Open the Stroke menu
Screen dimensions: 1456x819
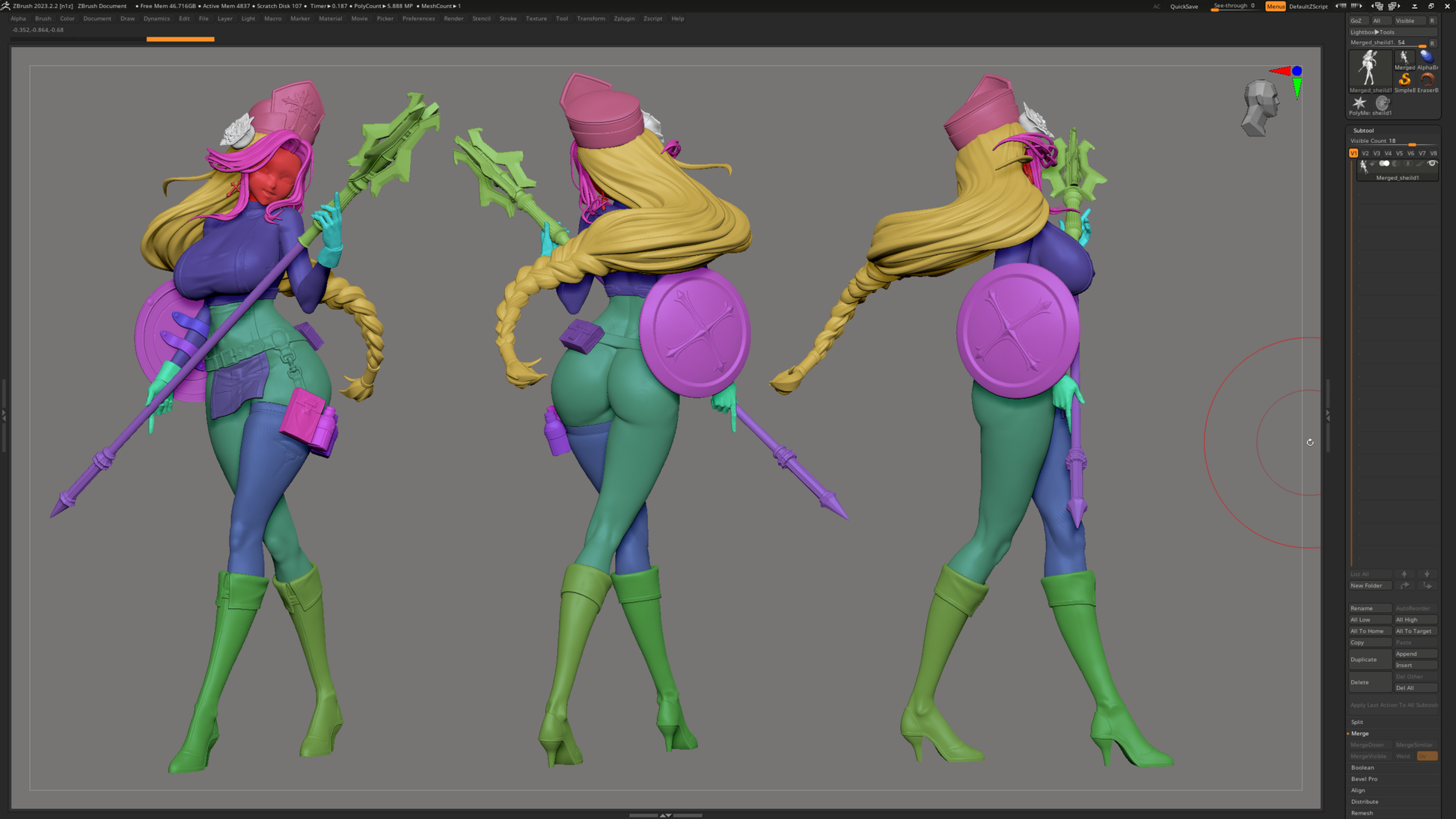click(x=507, y=19)
